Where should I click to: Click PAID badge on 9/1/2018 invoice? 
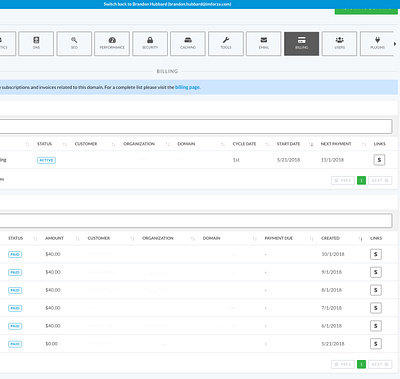coord(15,273)
